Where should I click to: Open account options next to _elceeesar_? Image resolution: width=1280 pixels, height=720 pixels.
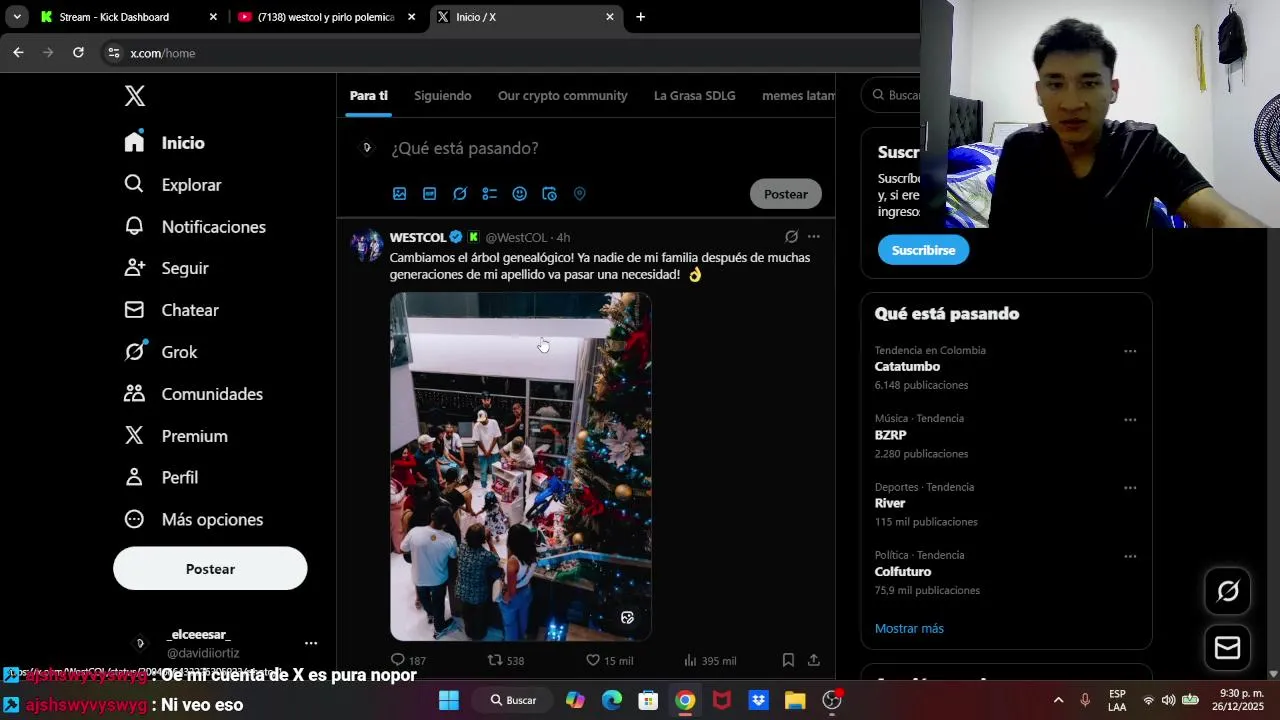click(x=311, y=643)
